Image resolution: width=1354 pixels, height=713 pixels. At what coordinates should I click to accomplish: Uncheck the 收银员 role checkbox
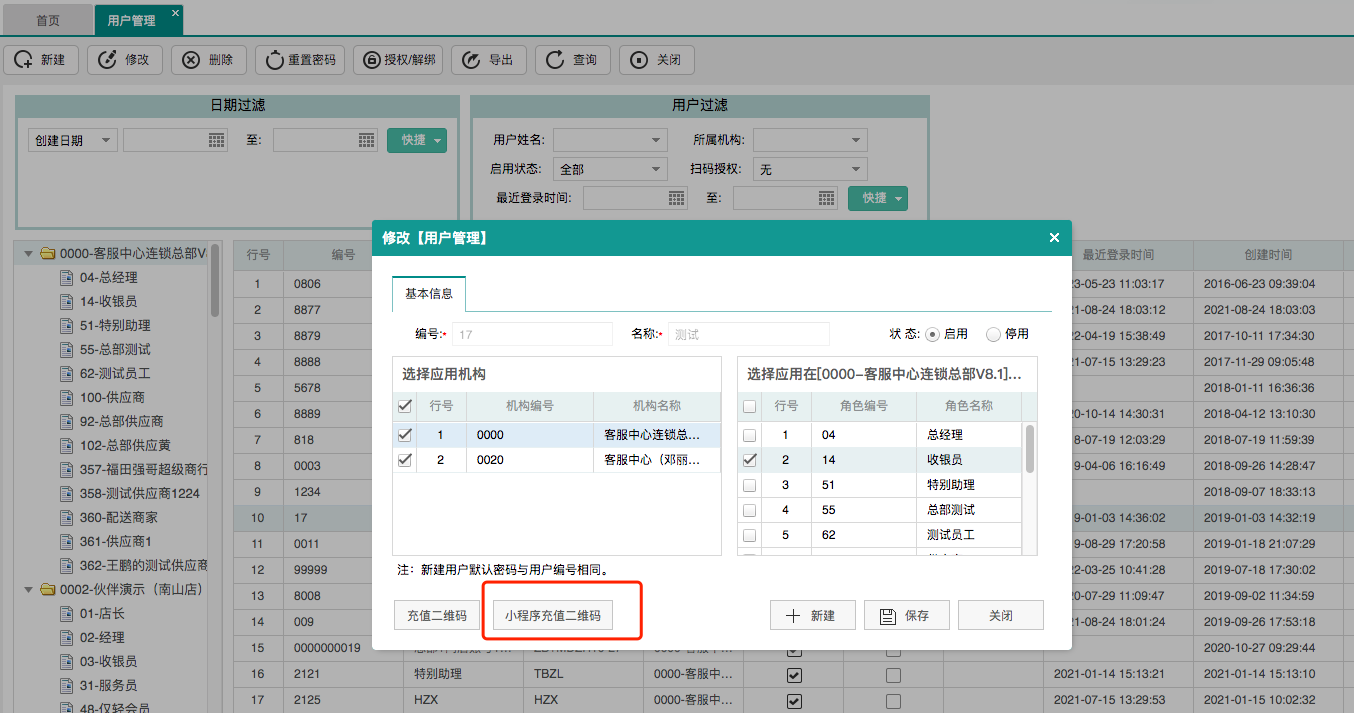coord(750,460)
